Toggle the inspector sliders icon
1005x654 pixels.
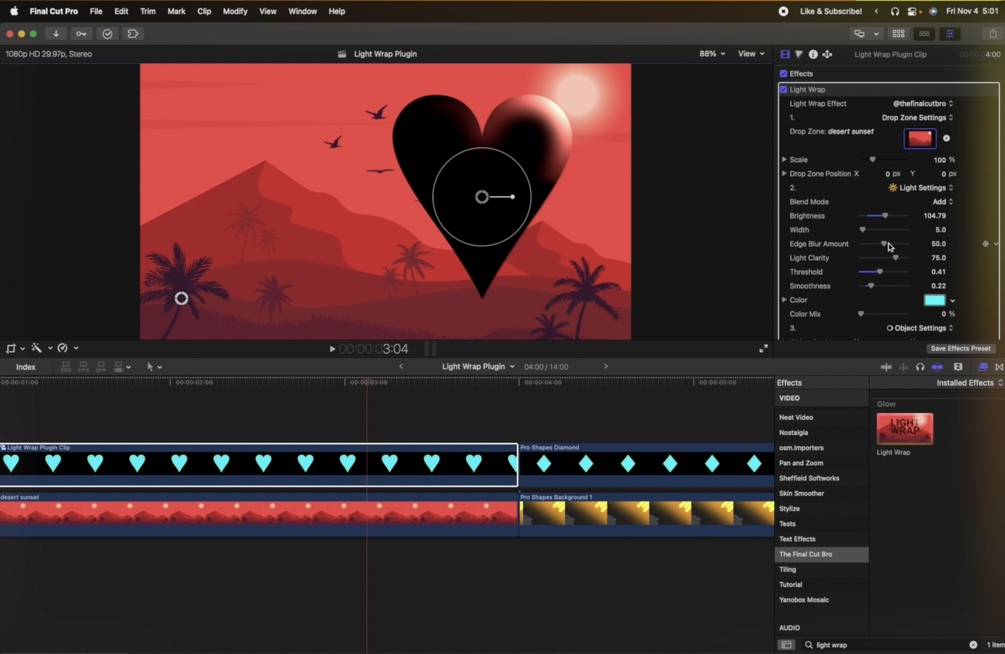[x=950, y=33]
